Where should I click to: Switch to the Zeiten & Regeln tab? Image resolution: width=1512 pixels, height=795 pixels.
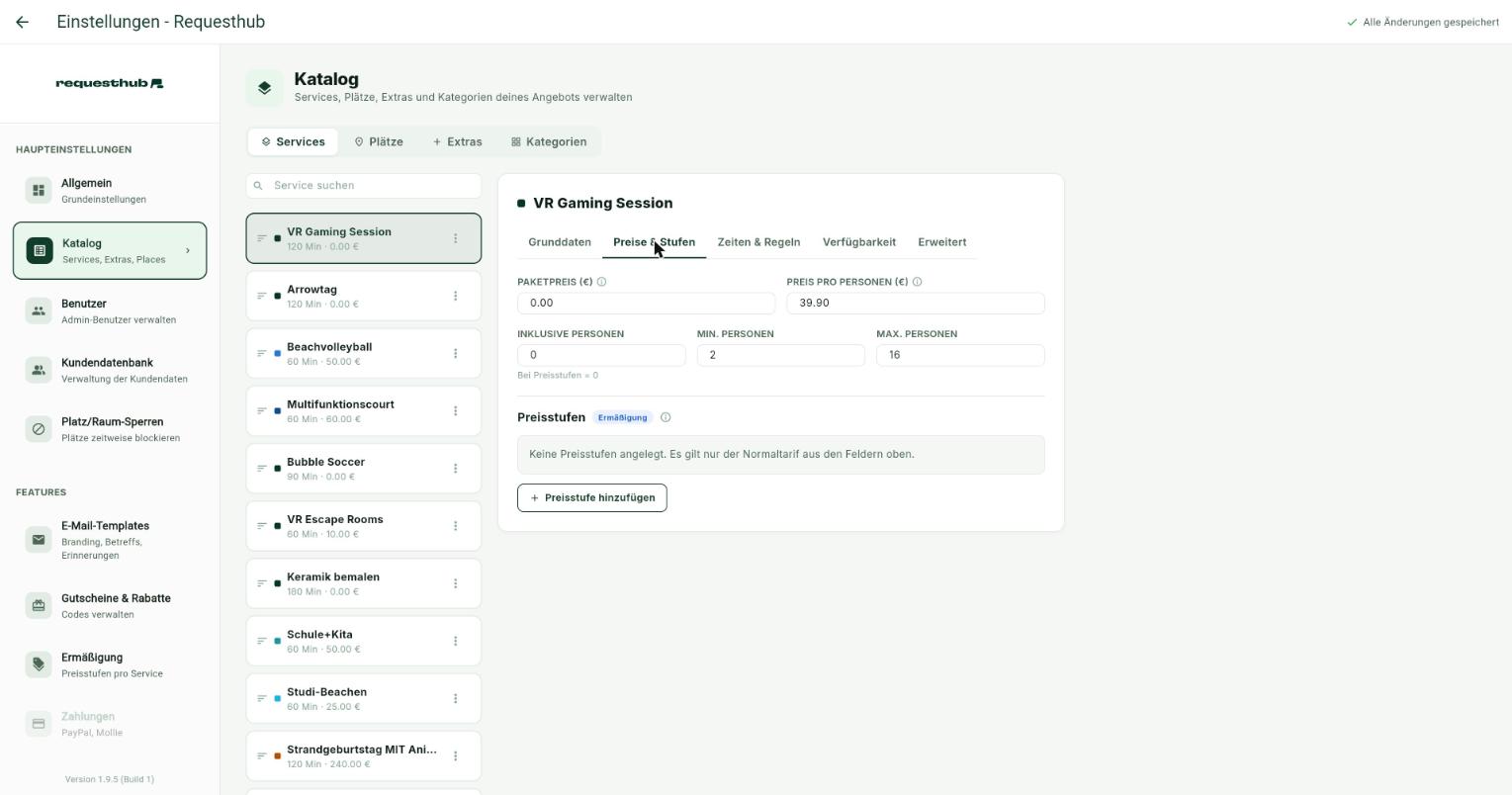[x=758, y=242]
